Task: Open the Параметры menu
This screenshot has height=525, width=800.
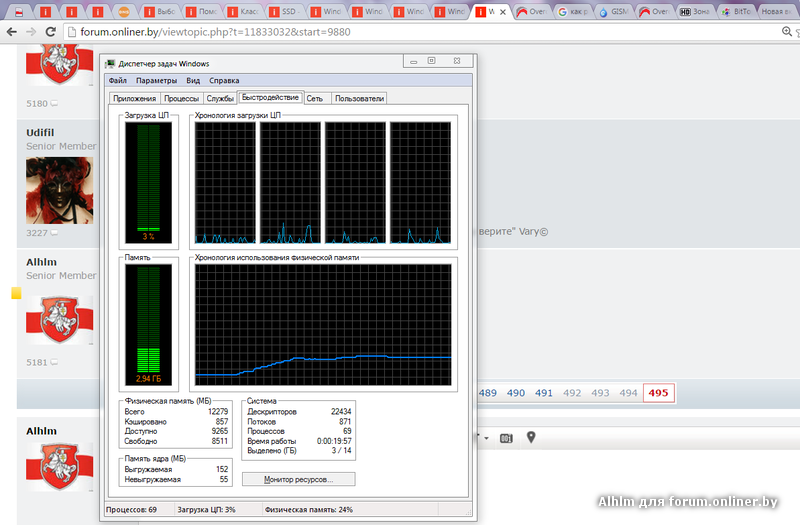Action: 156,80
